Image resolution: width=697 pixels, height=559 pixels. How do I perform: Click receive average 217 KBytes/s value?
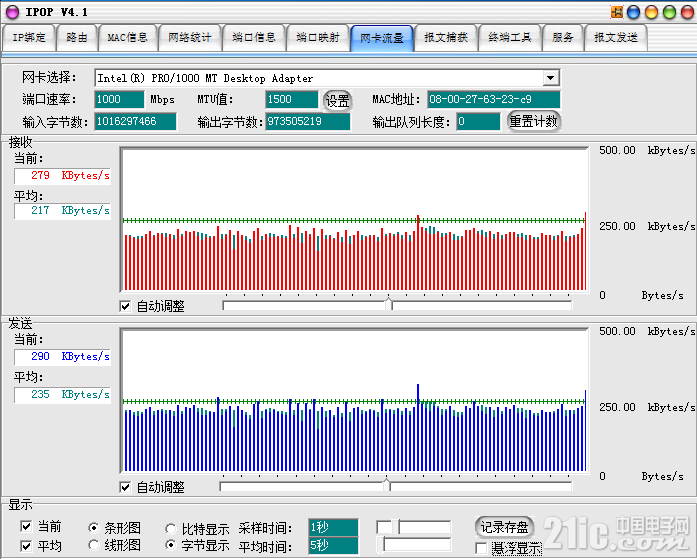tap(62, 211)
